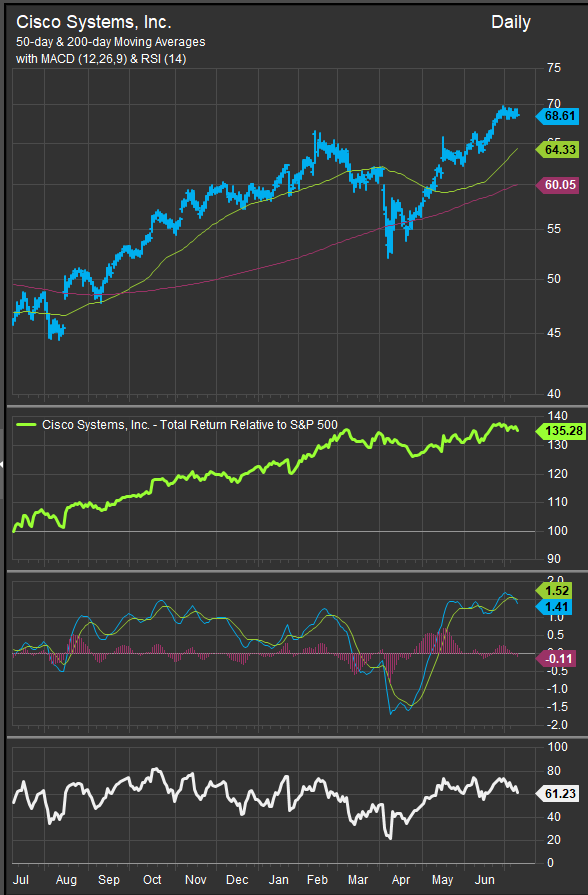Click the 40 price axis label
Viewport: 588px width, 895px height.
(554, 393)
